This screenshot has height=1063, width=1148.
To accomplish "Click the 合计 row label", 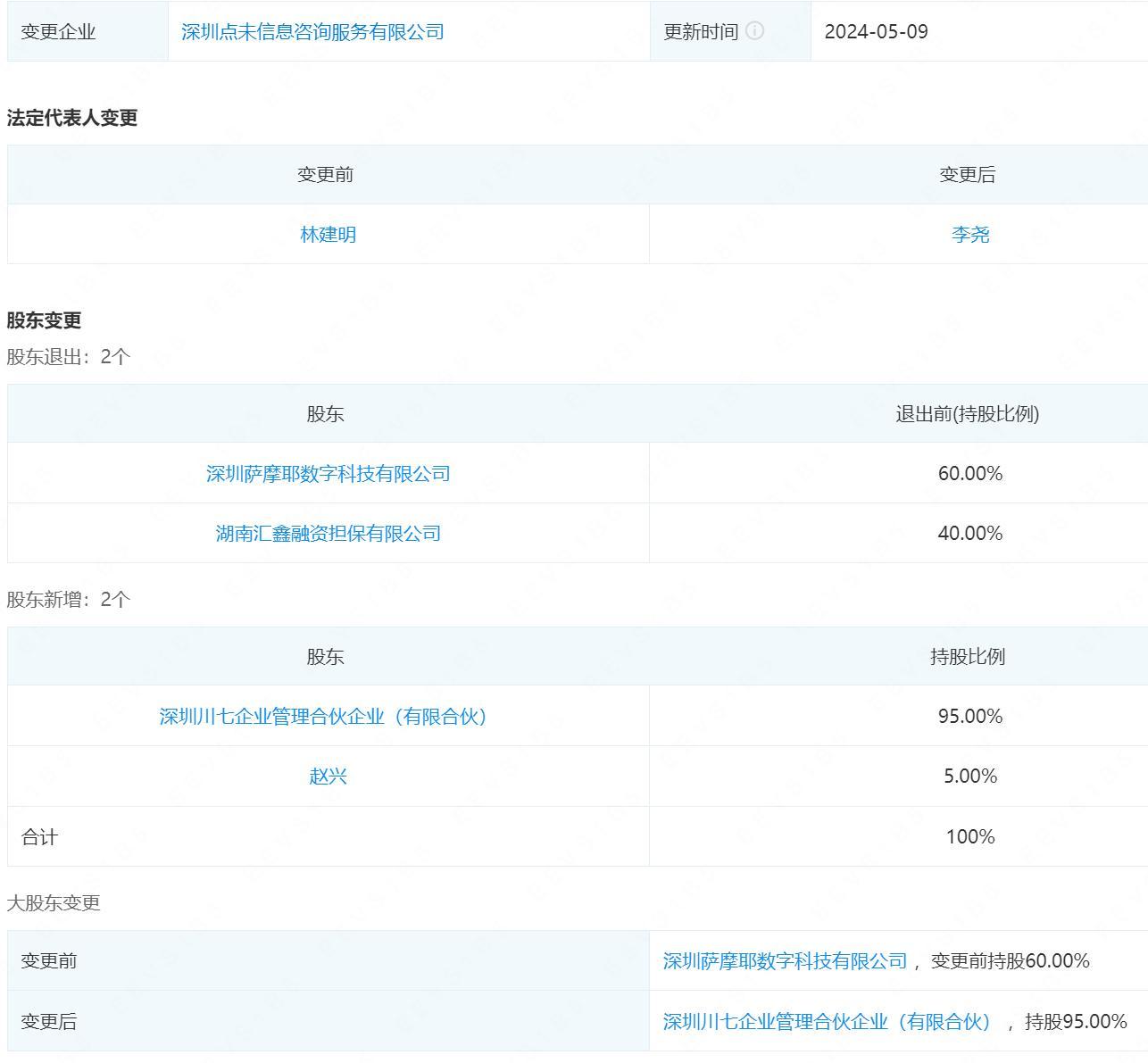I will tap(39, 837).
